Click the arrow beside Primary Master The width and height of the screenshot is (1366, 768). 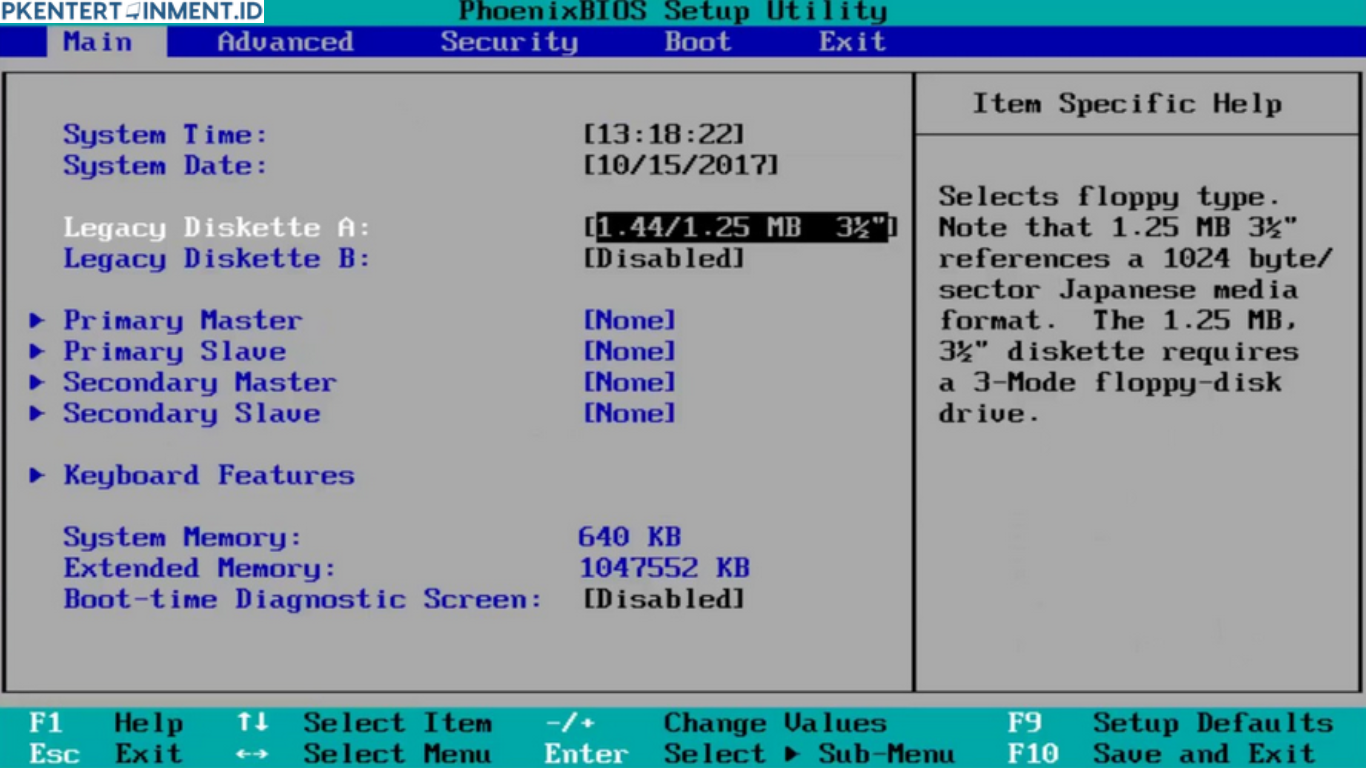click(37, 321)
